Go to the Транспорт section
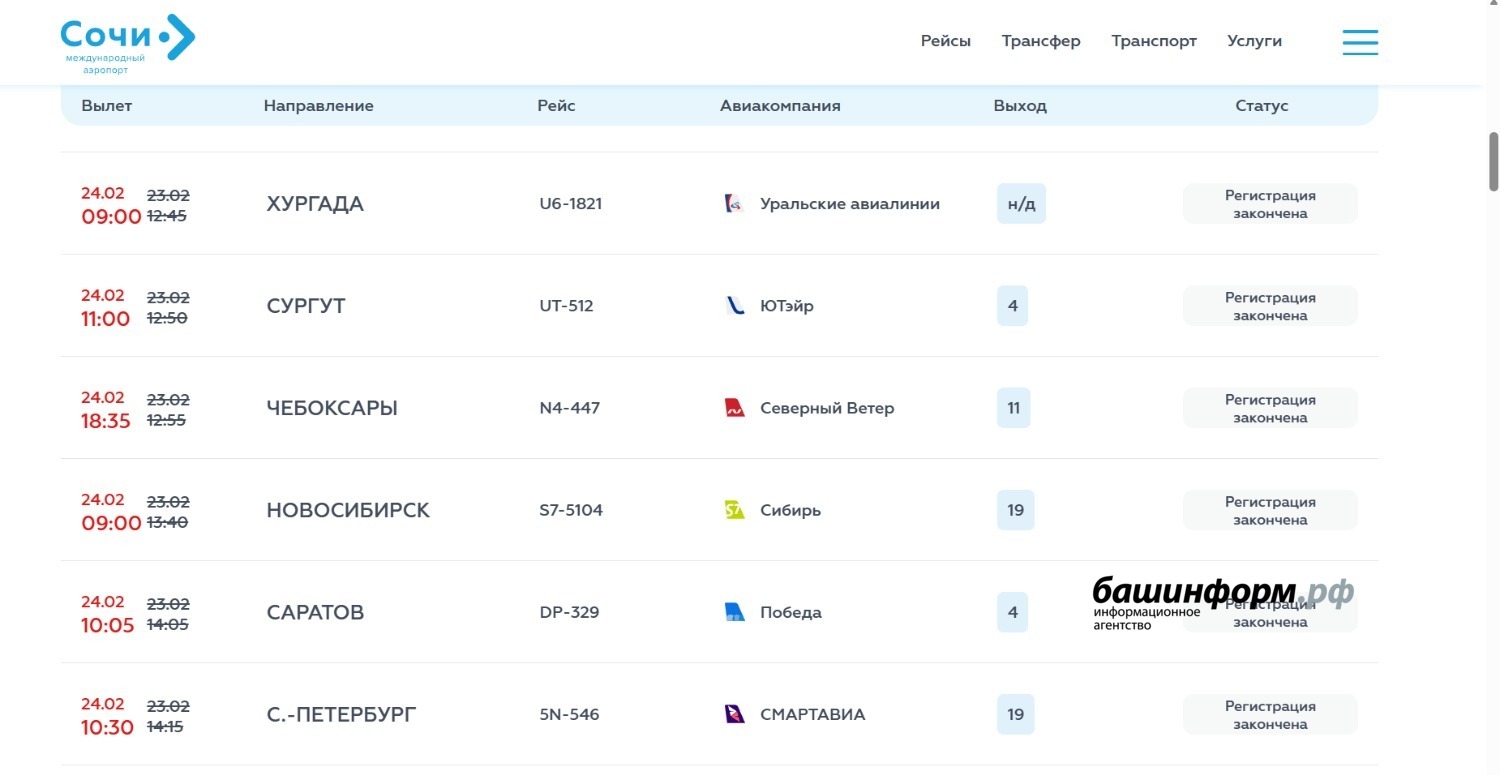Viewport: 1500px width, 775px height. click(x=1154, y=41)
